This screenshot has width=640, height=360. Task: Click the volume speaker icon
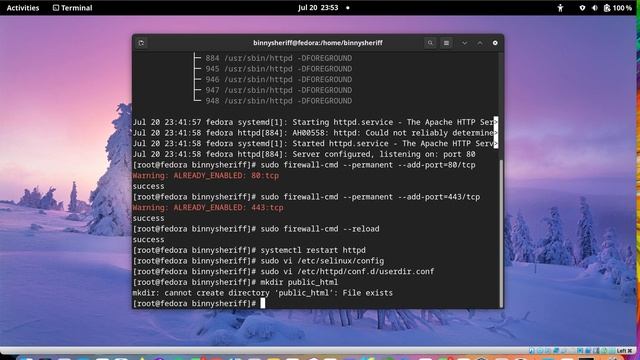pyautogui.click(x=595, y=8)
